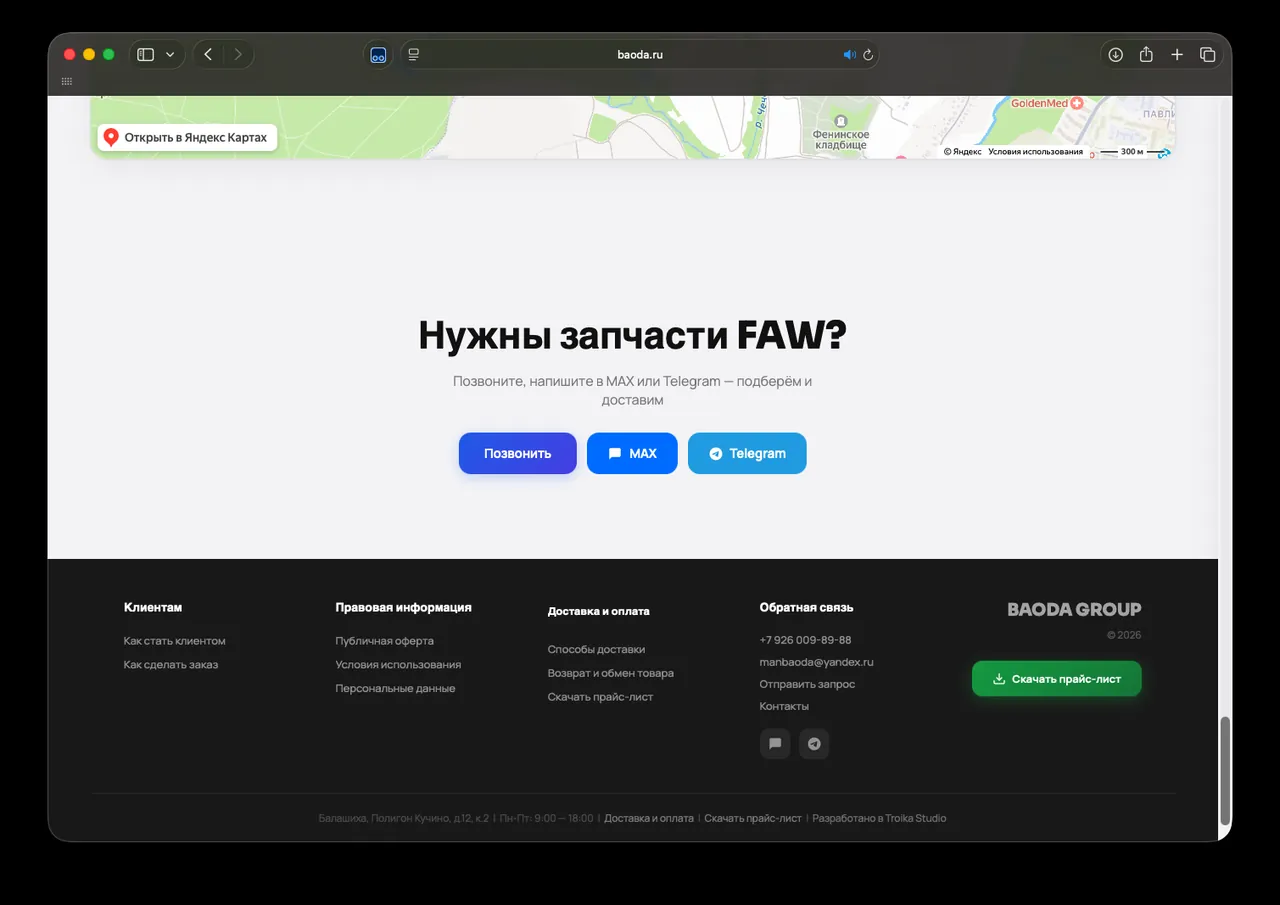This screenshot has height=905, width=1280.
Task: Click the GoldenMed place on the map
Action: pos(1048,103)
